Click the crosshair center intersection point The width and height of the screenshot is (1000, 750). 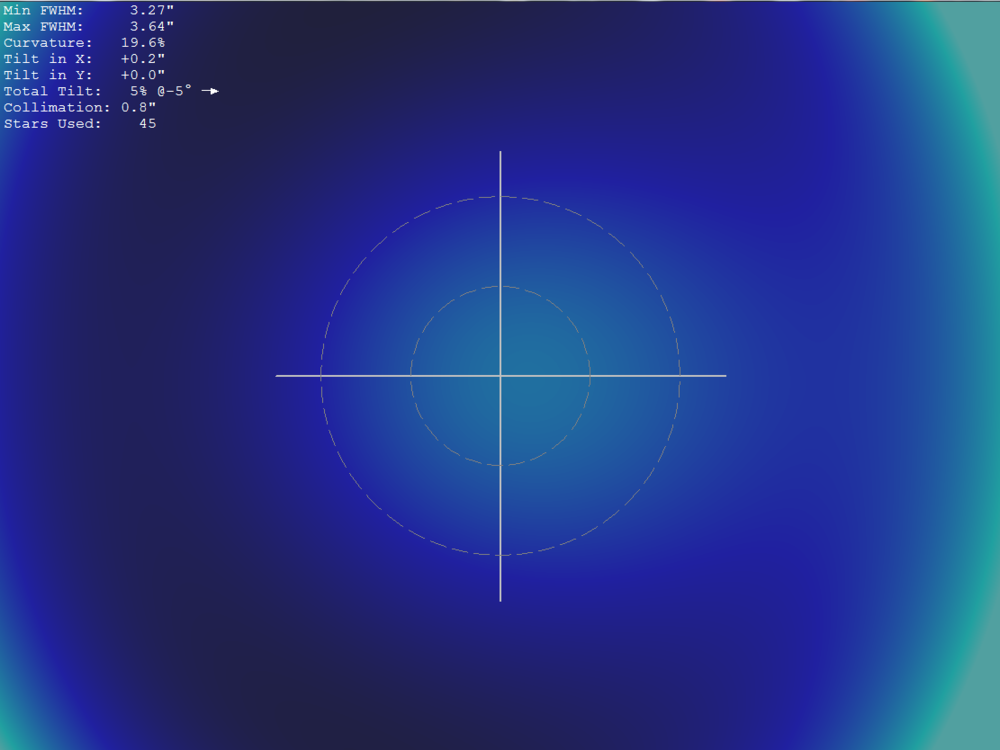click(500, 376)
